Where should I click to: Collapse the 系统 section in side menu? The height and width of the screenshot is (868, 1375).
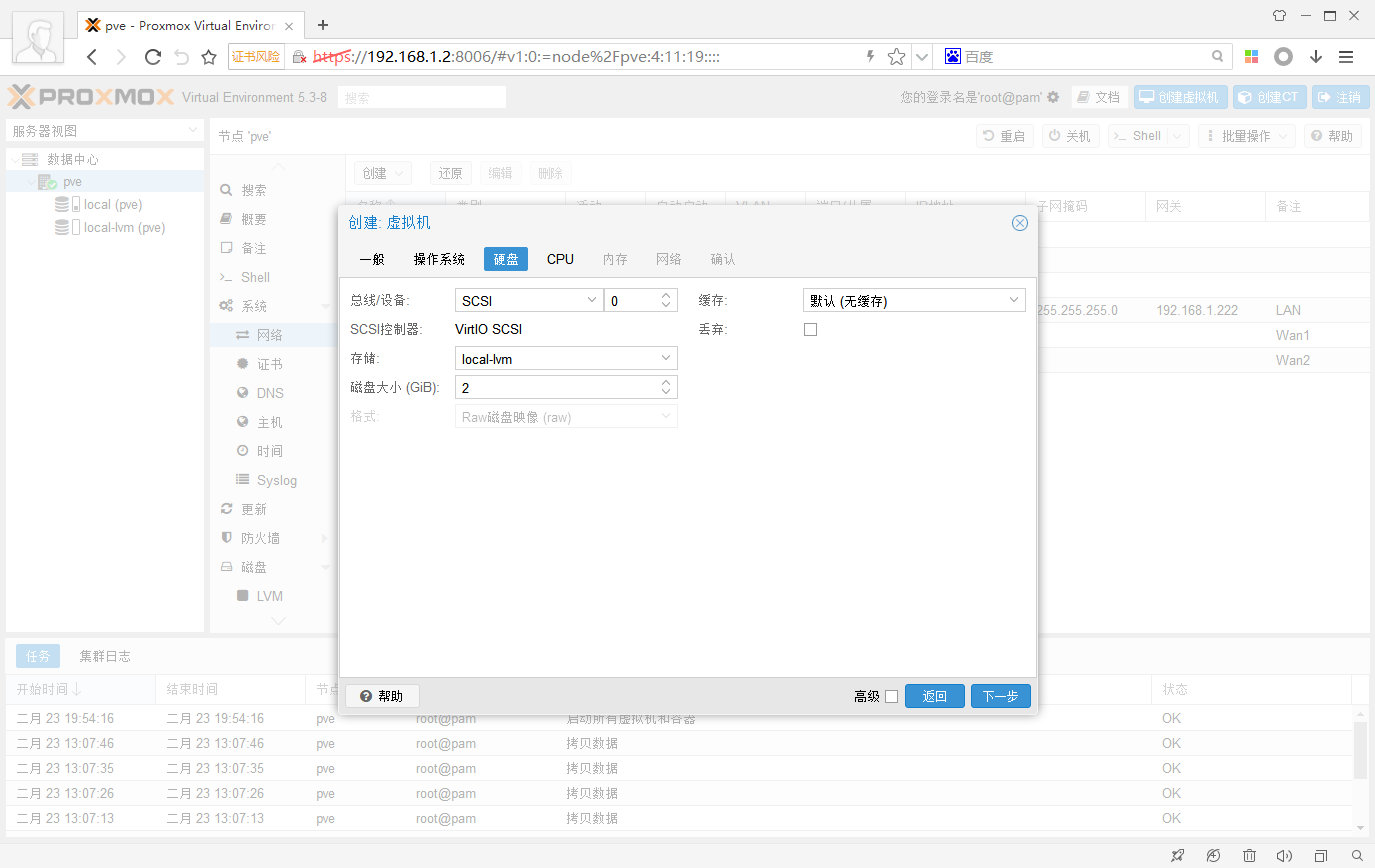(x=324, y=306)
